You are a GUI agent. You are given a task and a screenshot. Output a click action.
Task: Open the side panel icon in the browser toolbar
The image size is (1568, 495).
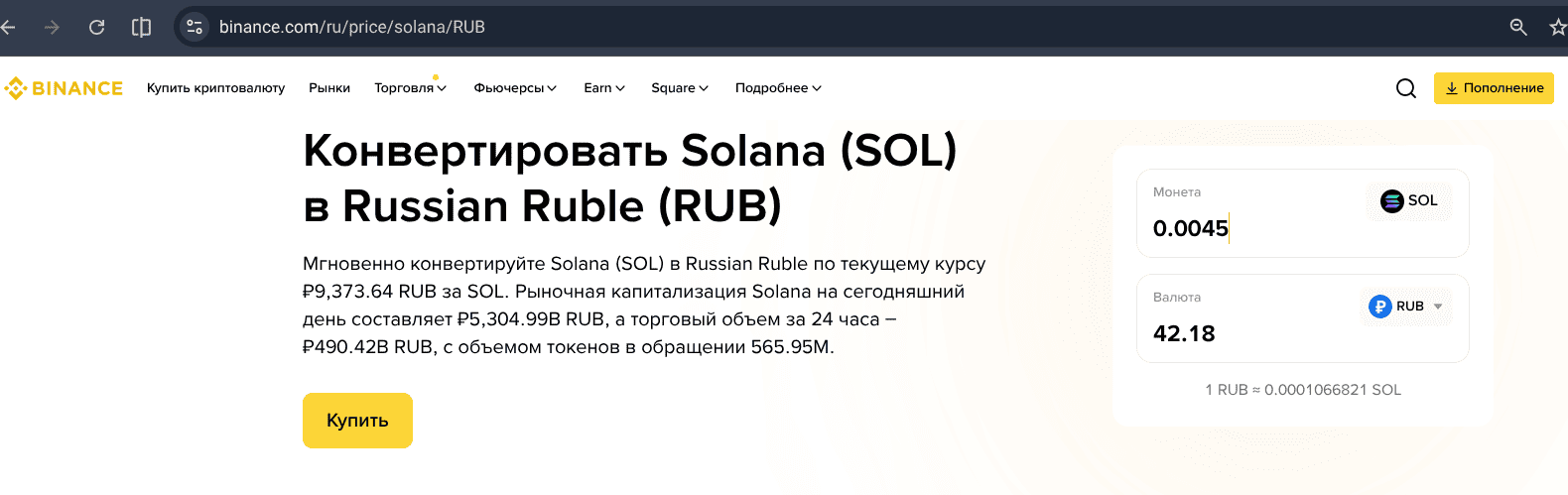click(x=142, y=27)
